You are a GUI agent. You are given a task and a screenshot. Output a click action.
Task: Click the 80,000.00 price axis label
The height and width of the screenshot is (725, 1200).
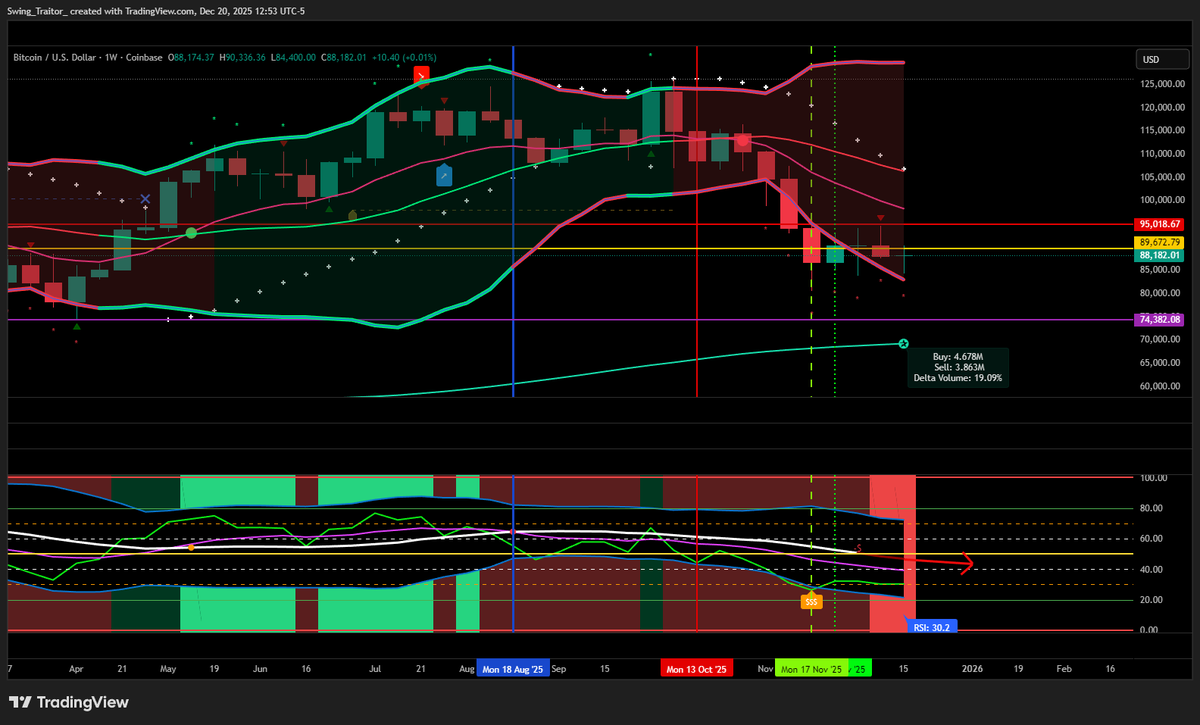tap(1159, 293)
